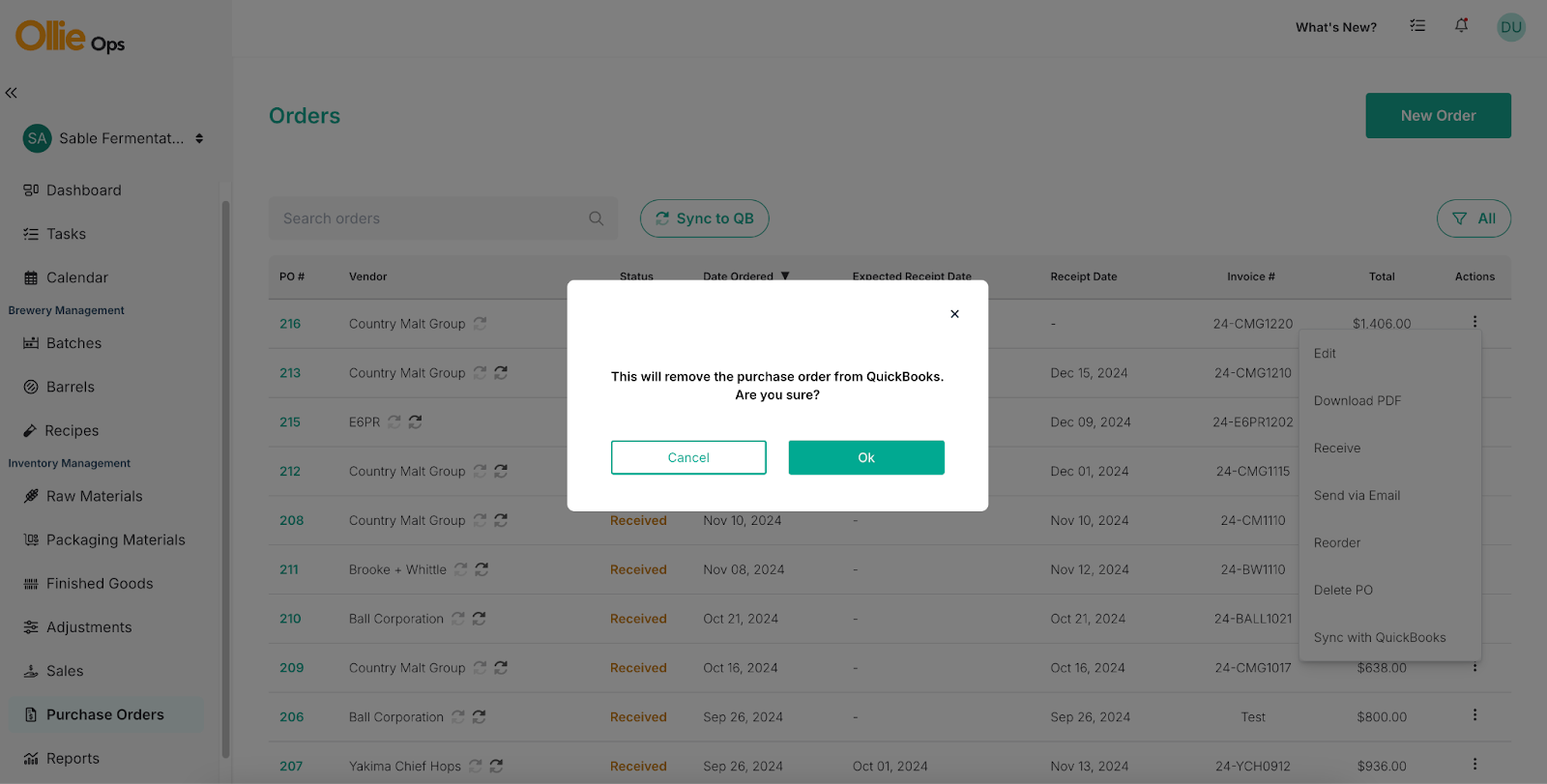The height and width of the screenshot is (784, 1547).
Task: Open the task checklist icon in header
Action: [1417, 26]
